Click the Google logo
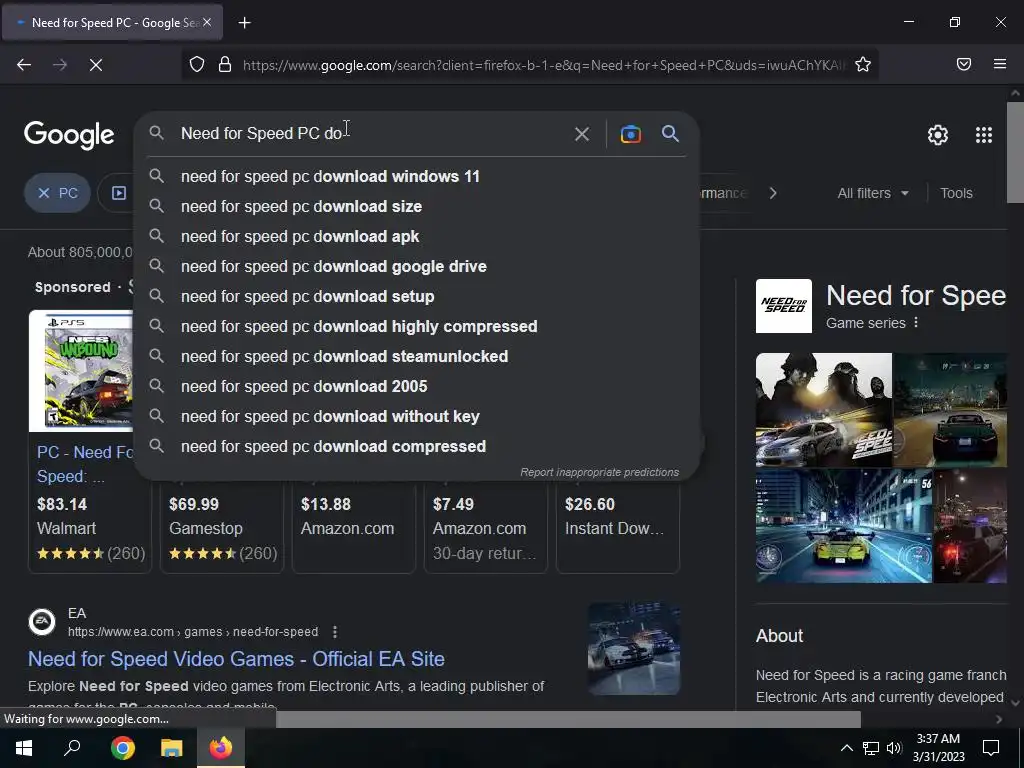The width and height of the screenshot is (1024, 768). click(x=69, y=135)
